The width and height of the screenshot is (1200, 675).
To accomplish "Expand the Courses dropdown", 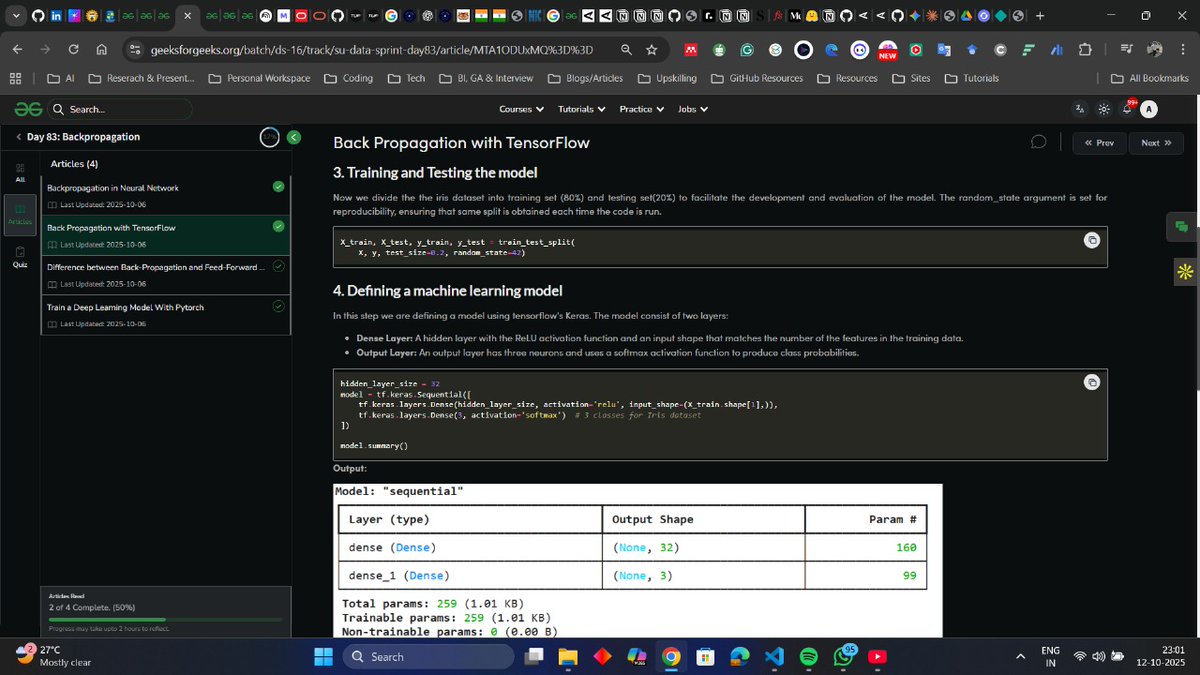I will (x=521, y=109).
